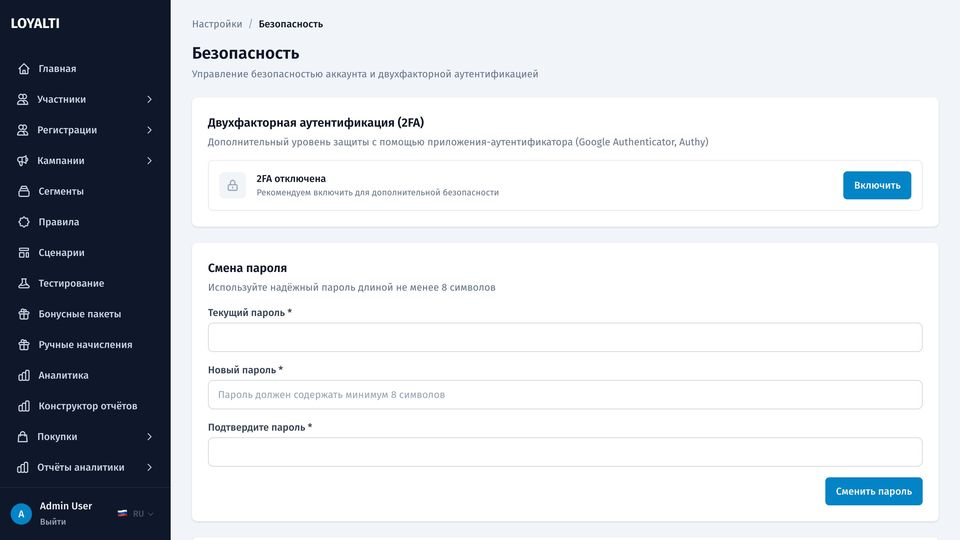Viewport: 960px width, 540px height.
Task: Click the megaphone icon beside Кампании
Action: click(x=23, y=160)
